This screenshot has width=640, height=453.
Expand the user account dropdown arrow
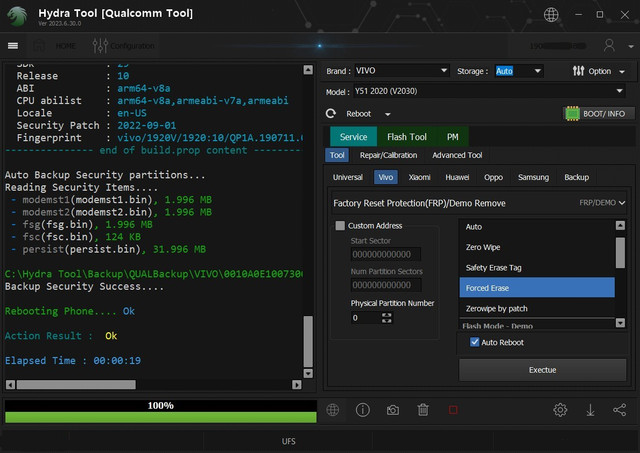631,47
